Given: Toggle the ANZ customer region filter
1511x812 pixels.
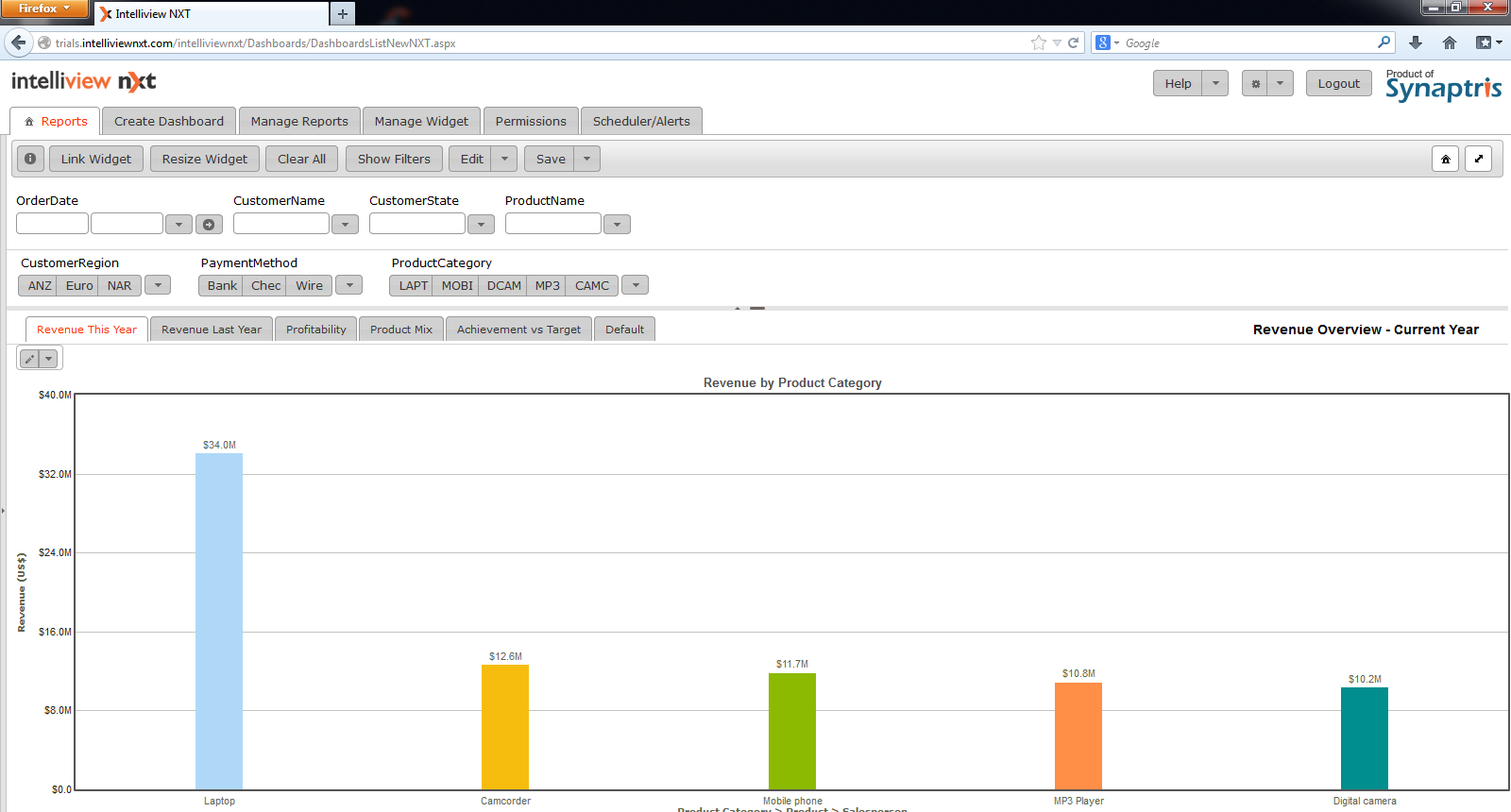Looking at the screenshot, I should click(x=40, y=285).
